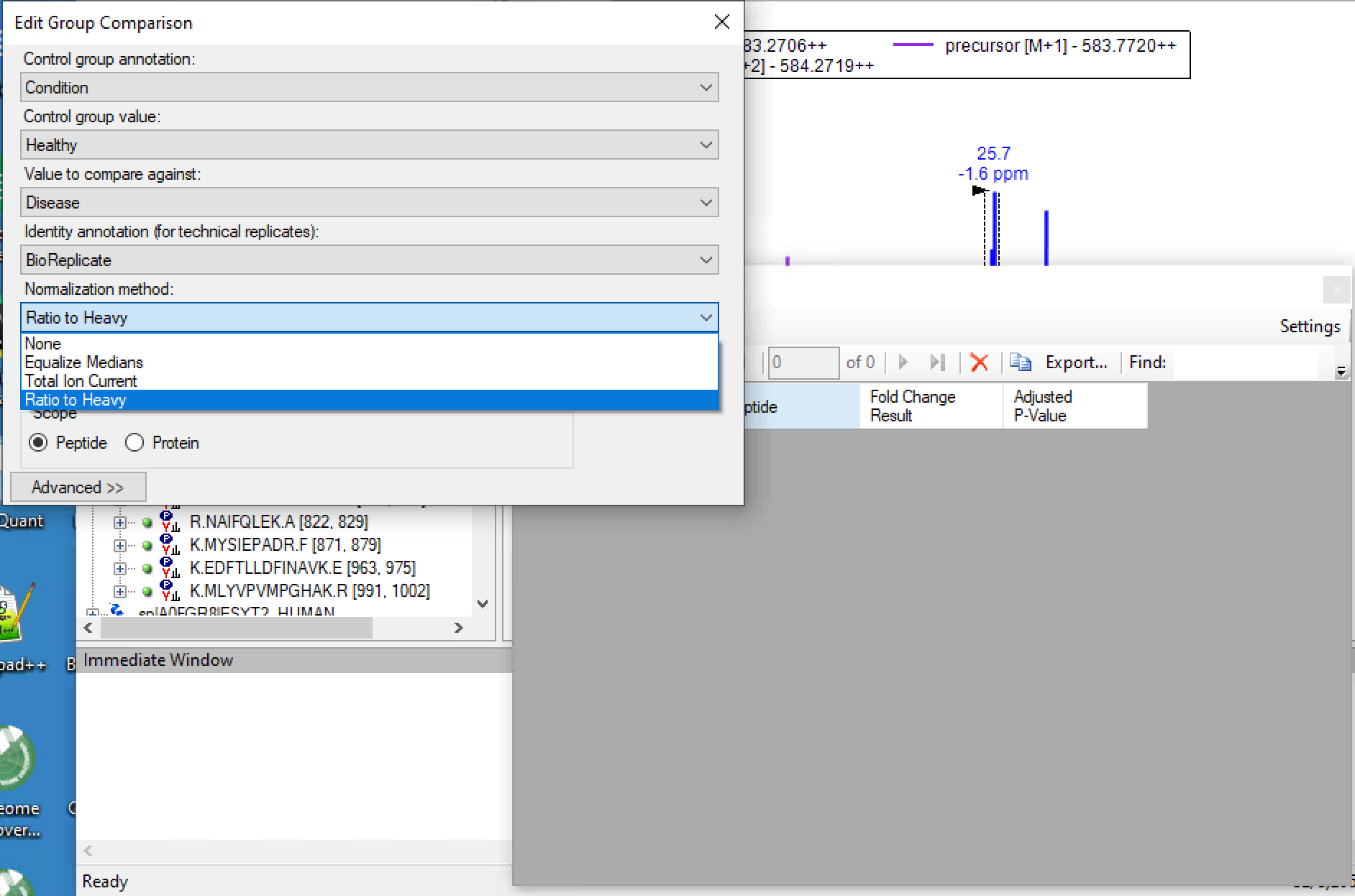Image resolution: width=1355 pixels, height=896 pixels.
Task: Select the Peptide scope radio button
Action: (x=38, y=443)
